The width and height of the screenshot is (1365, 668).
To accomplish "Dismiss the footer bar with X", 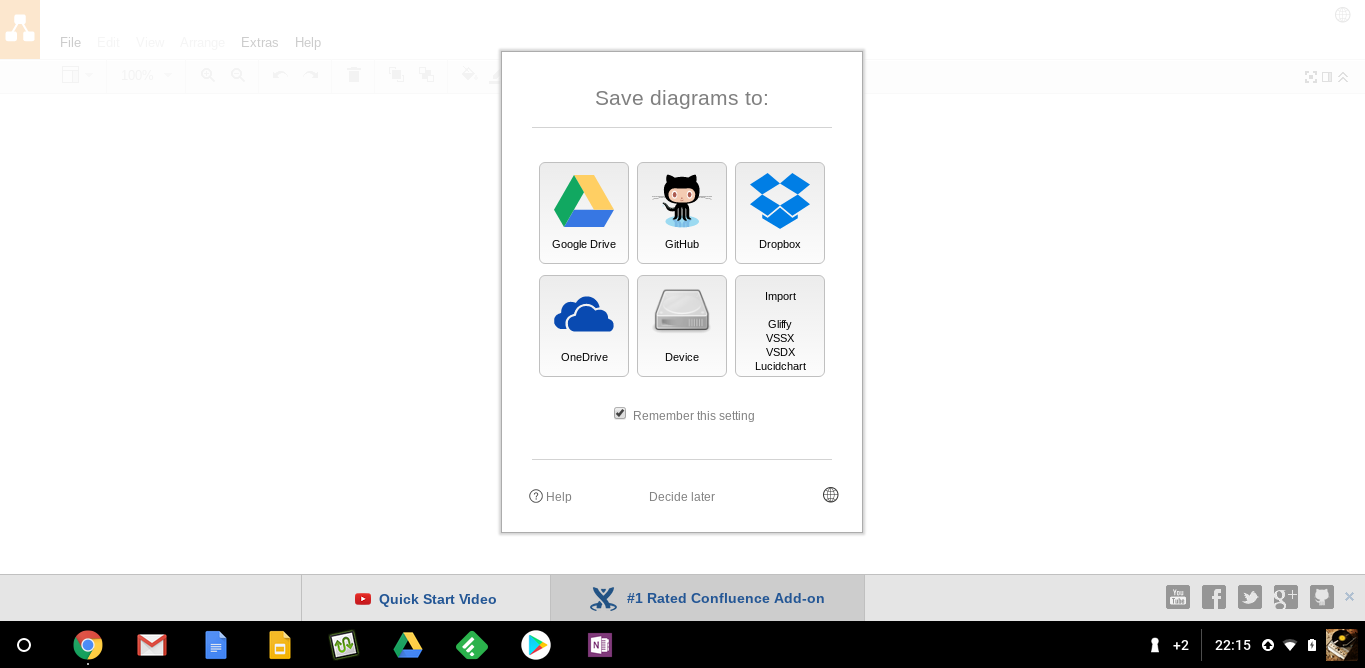I will 1349,597.
